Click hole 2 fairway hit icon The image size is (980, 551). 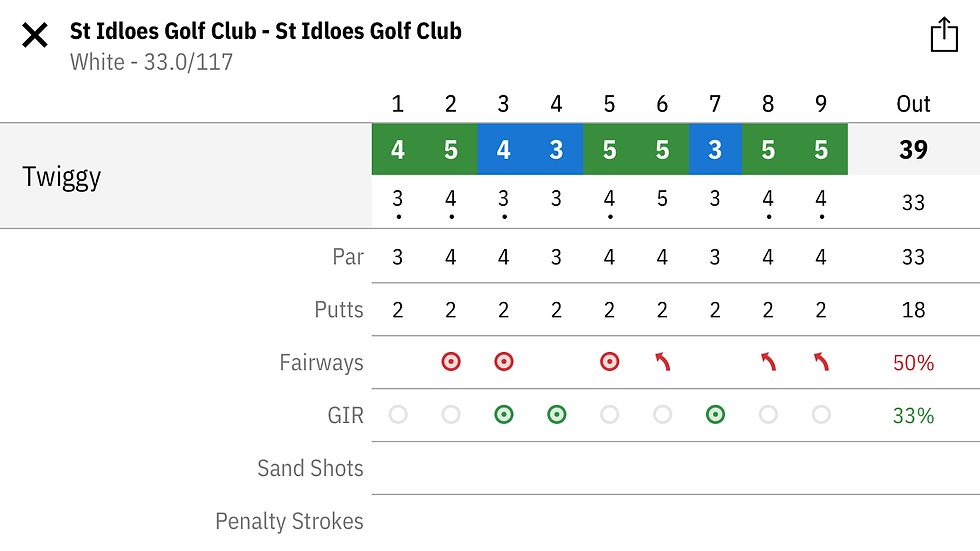(451, 362)
